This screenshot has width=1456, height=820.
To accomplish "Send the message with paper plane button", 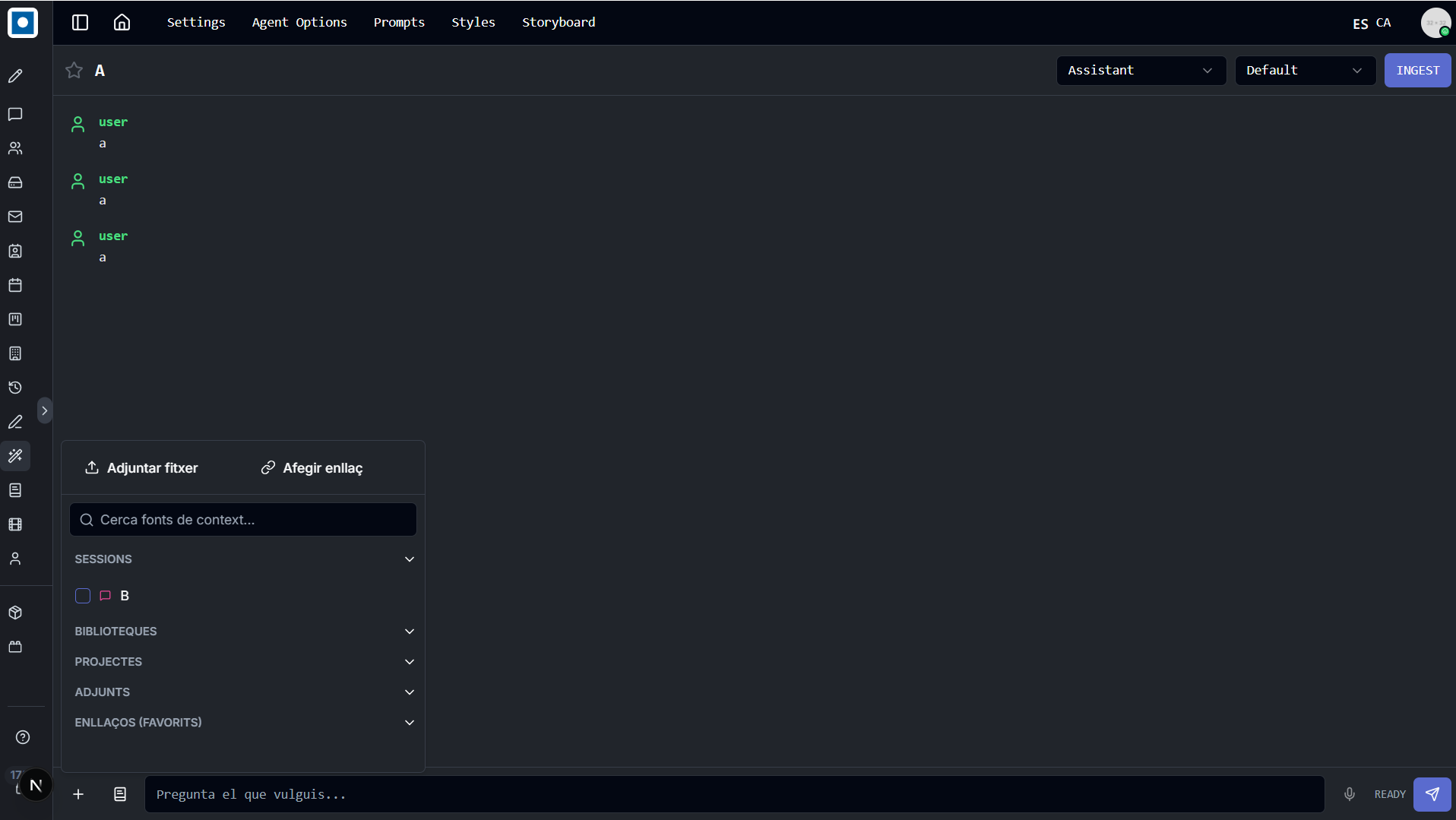I will (x=1432, y=794).
